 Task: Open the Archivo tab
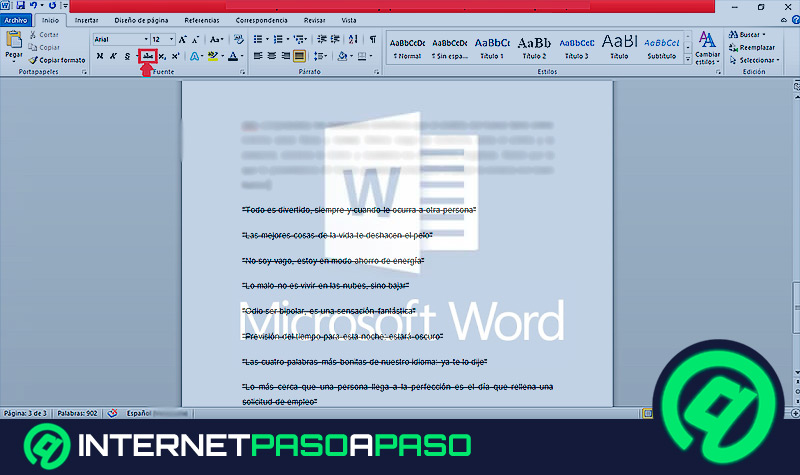click(x=16, y=20)
